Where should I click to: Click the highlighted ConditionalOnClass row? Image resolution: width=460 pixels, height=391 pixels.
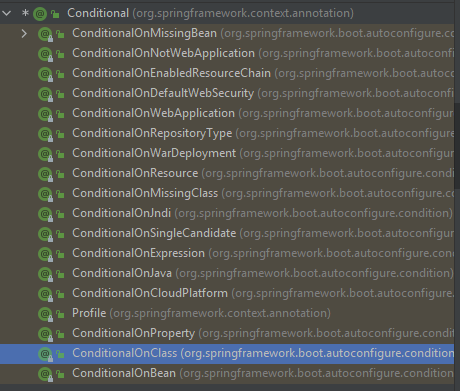(x=227, y=354)
